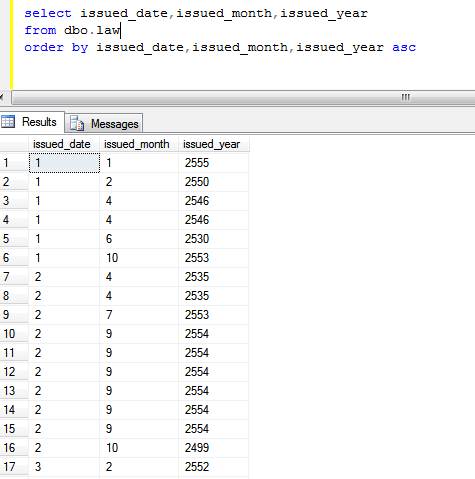Click issued_year cell 2552 in row 17
Image resolution: width=475 pixels, height=479 pixels.
click(213, 467)
